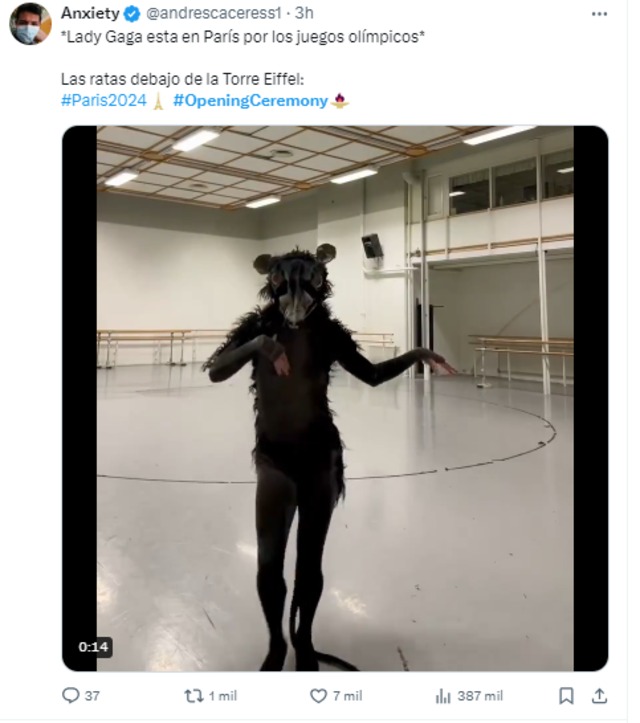Open the #OpeningCeremony hashtag link
The width and height of the screenshot is (640, 723).
click(x=250, y=101)
